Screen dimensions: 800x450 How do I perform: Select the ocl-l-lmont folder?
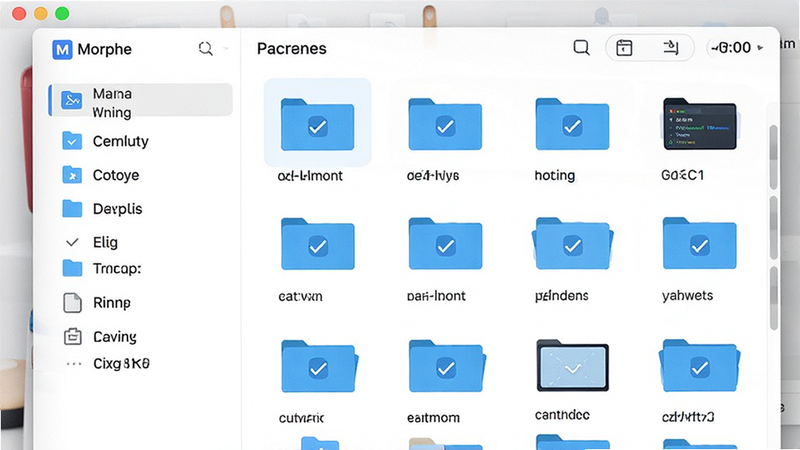coord(317,124)
